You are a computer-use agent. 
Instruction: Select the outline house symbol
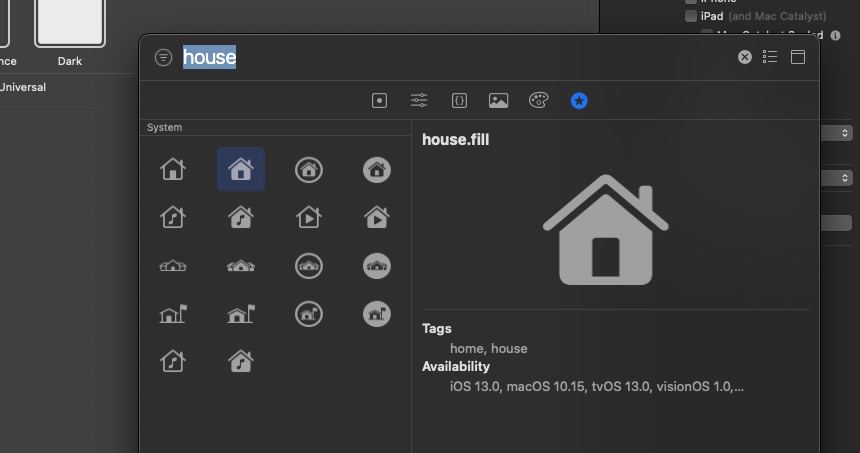click(173, 169)
